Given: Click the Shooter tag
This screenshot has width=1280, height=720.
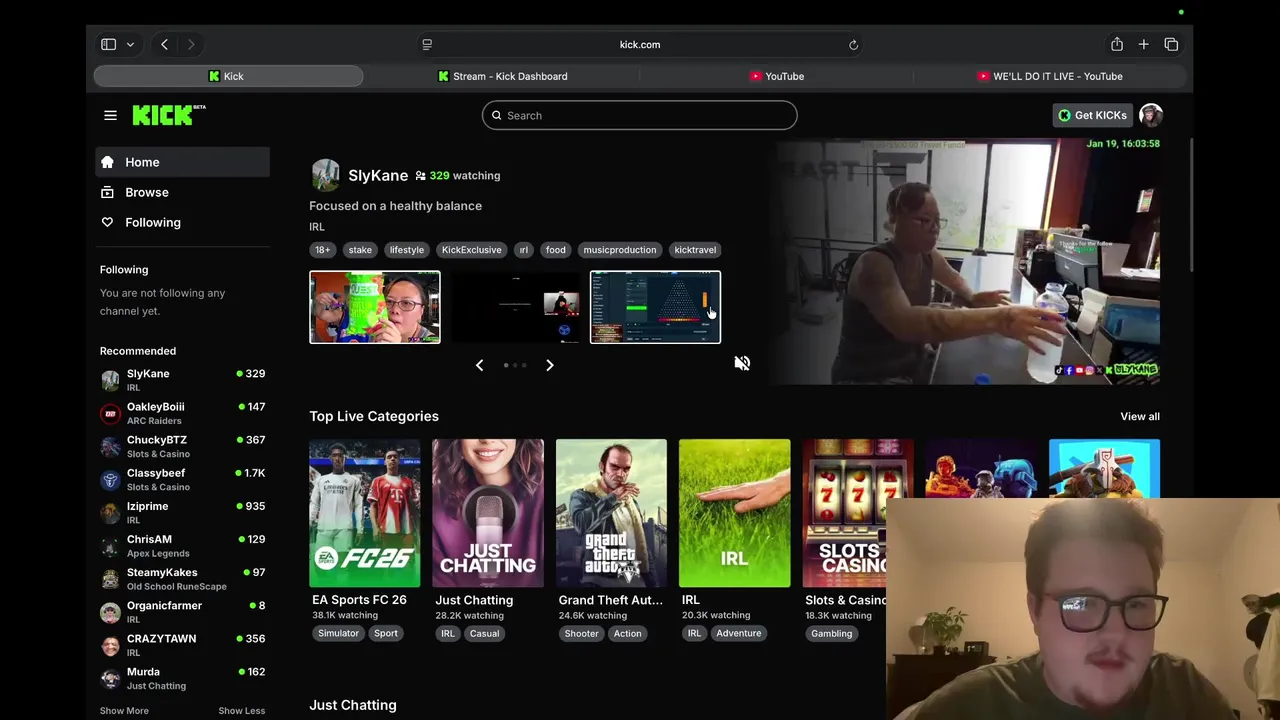Looking at the screenshot, I should [581, 633].
